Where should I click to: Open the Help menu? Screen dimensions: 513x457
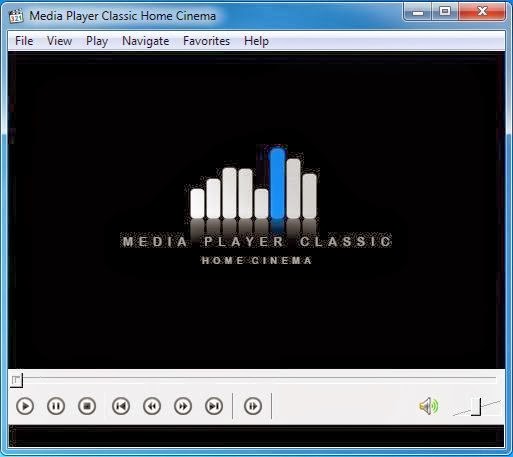256,41
